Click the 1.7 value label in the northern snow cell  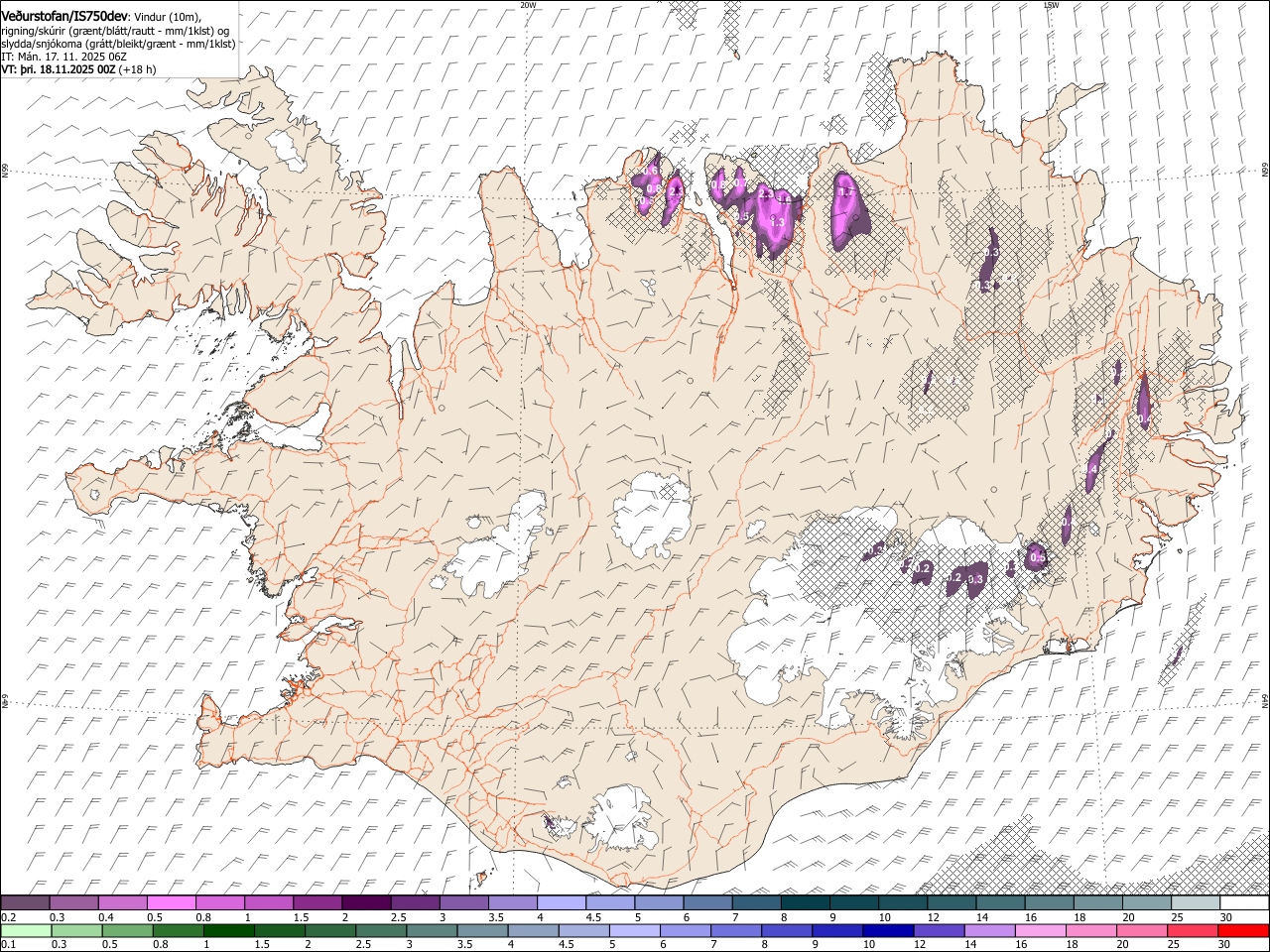click(846, 192)
